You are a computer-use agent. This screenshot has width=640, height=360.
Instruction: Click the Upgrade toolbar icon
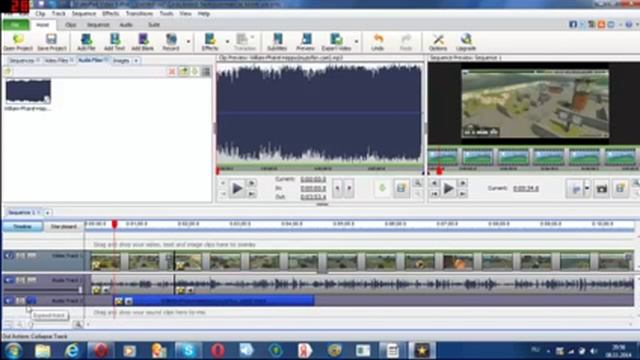click(x=466, y=42)
